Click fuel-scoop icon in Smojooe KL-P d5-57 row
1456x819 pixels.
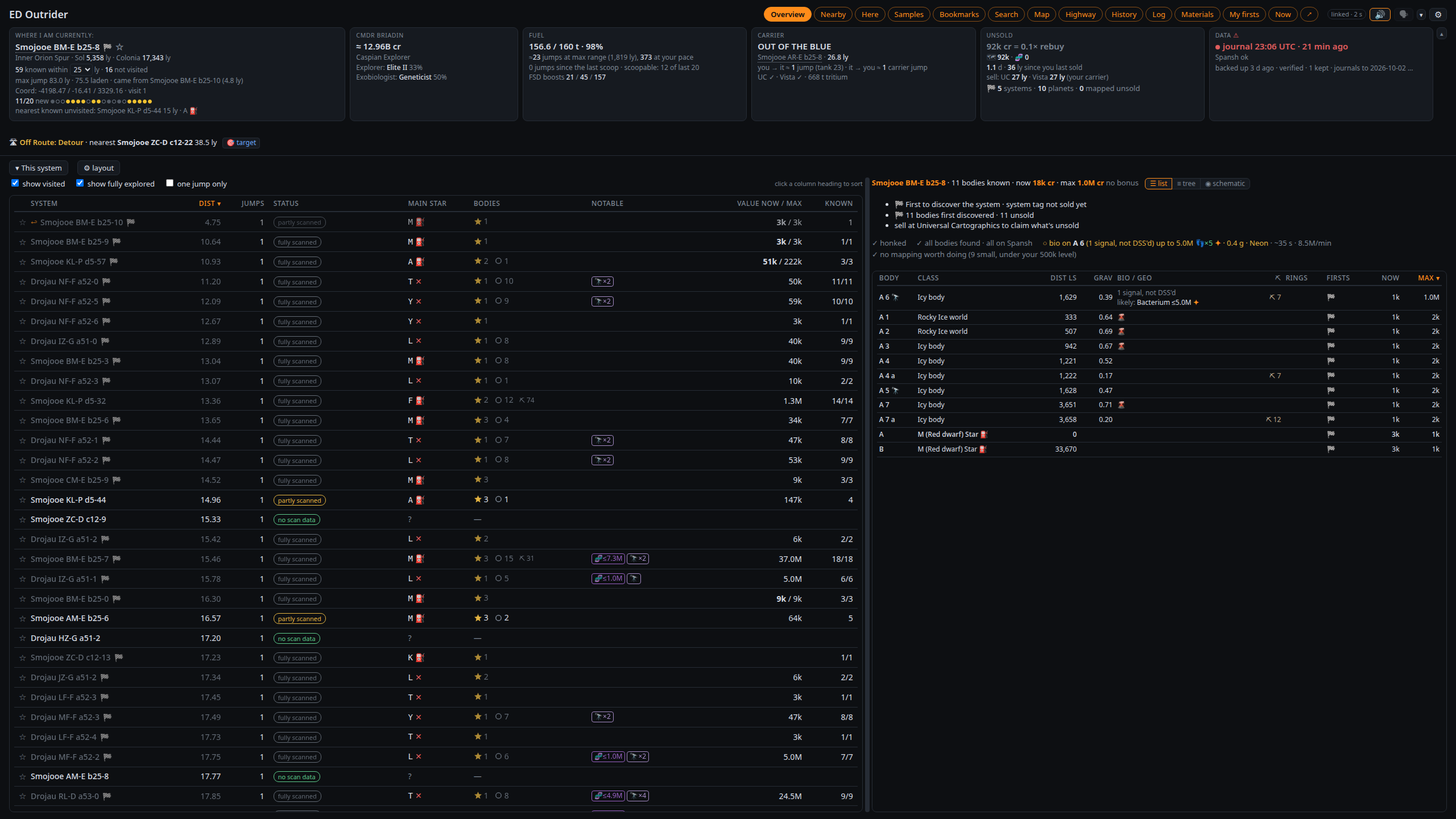(420, 262)
